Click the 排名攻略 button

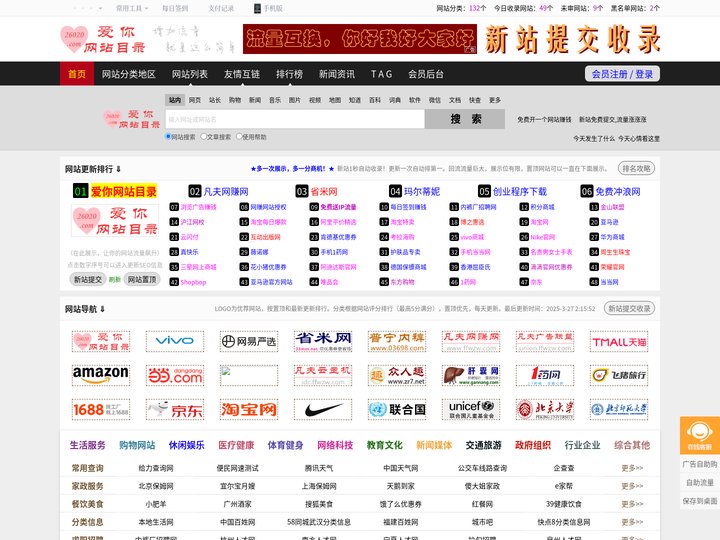point(636,169)
